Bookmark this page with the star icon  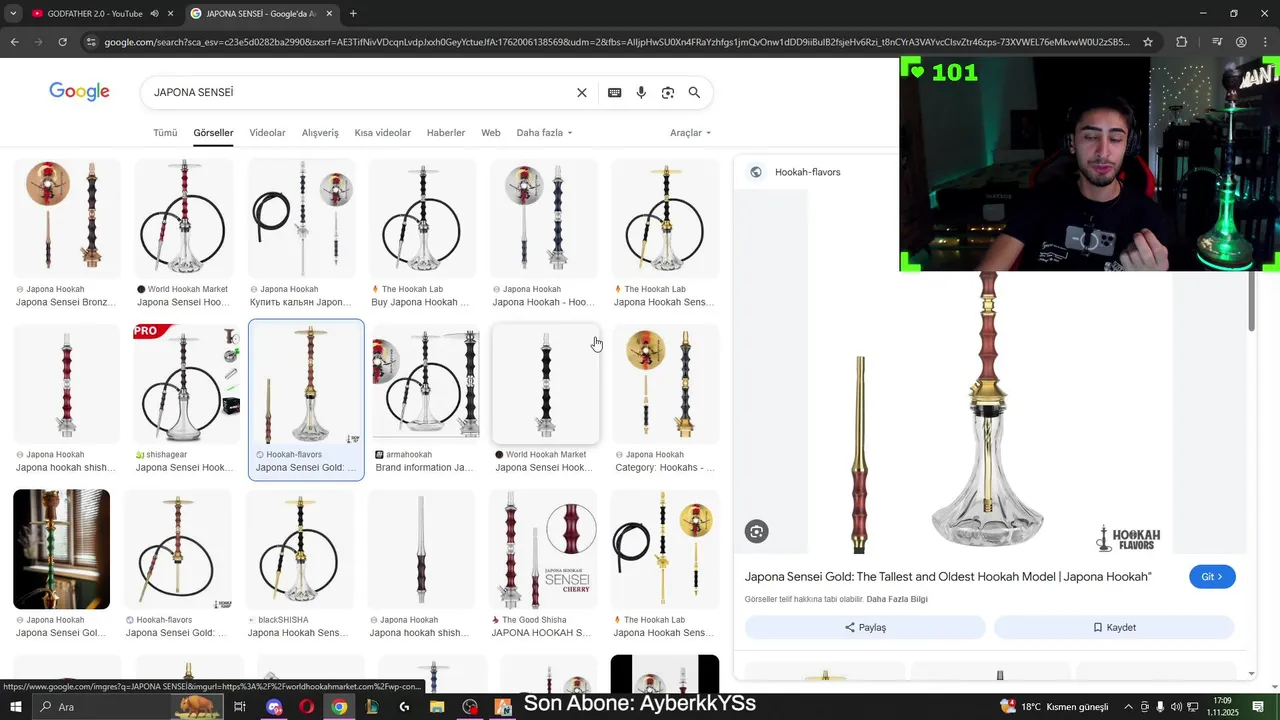[1148, 42]
